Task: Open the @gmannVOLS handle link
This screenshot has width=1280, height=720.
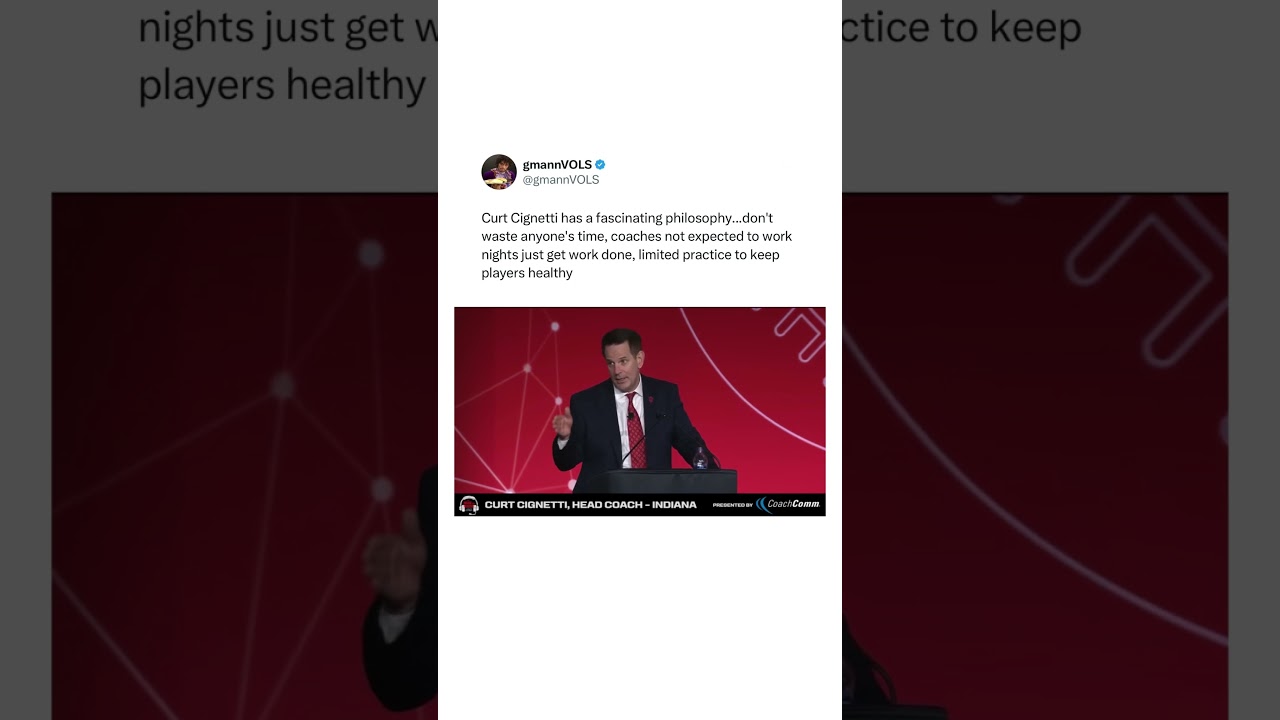Action: 561,180
